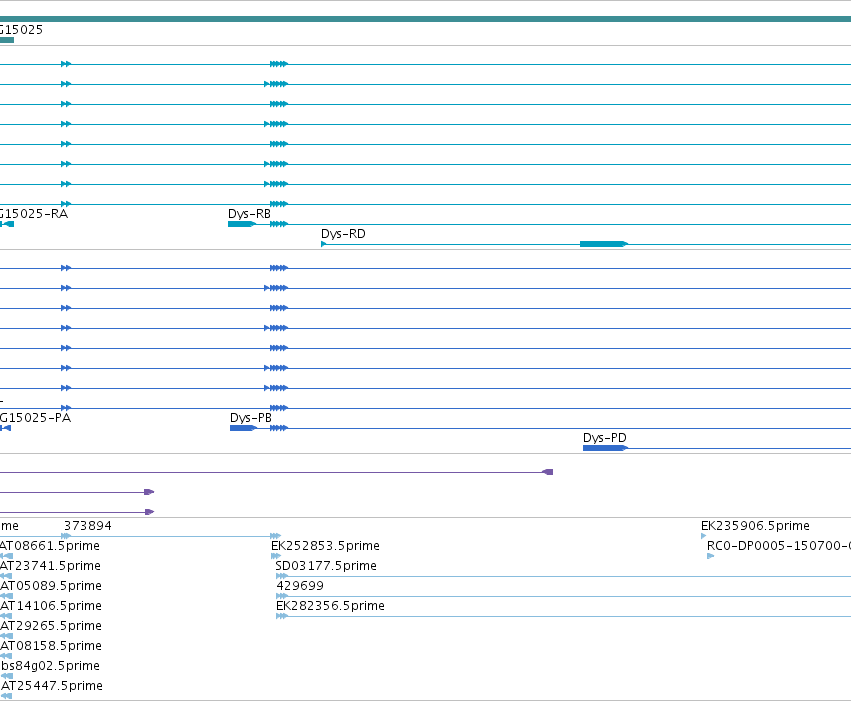
Task: Click the EK235906.5prime EST label
Action: tap(755, 526)
